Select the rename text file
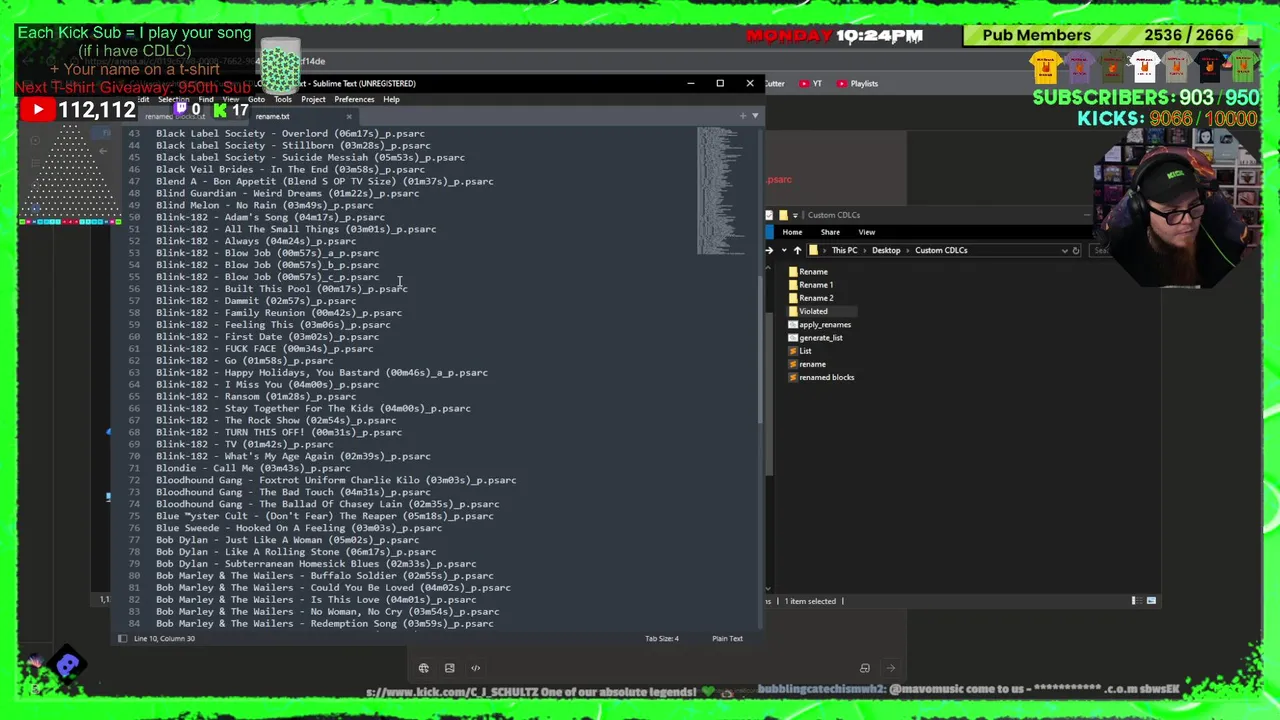Viewport: 1280px width, 720px height. pyautogui.click(x=807, y=364)
